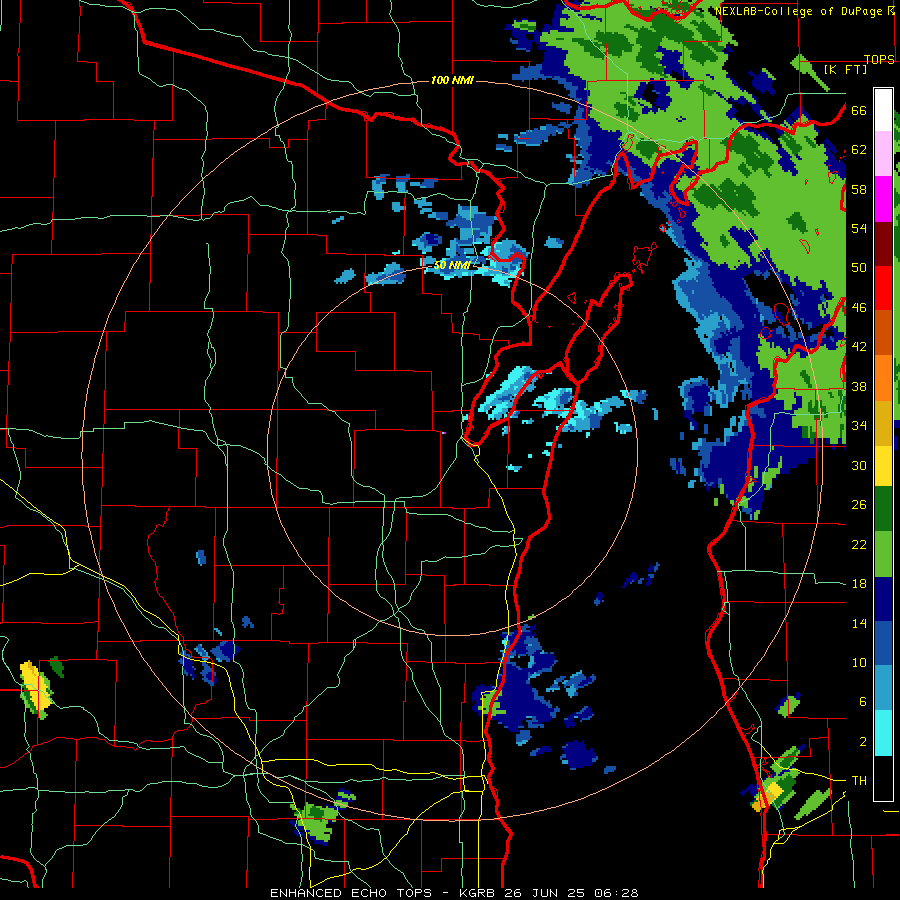Select the magenta legend swatch

click(x=883, y=199)
